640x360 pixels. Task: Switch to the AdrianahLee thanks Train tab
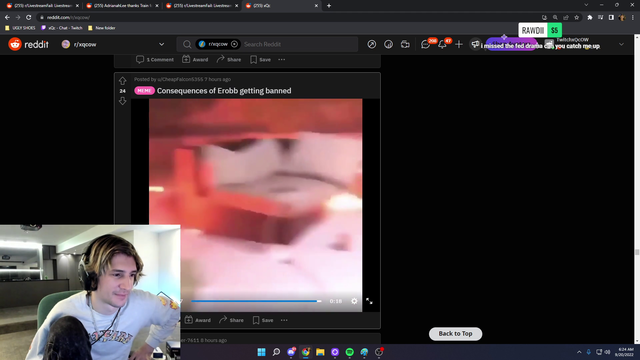pyautogui.click(x=121, y=6)
